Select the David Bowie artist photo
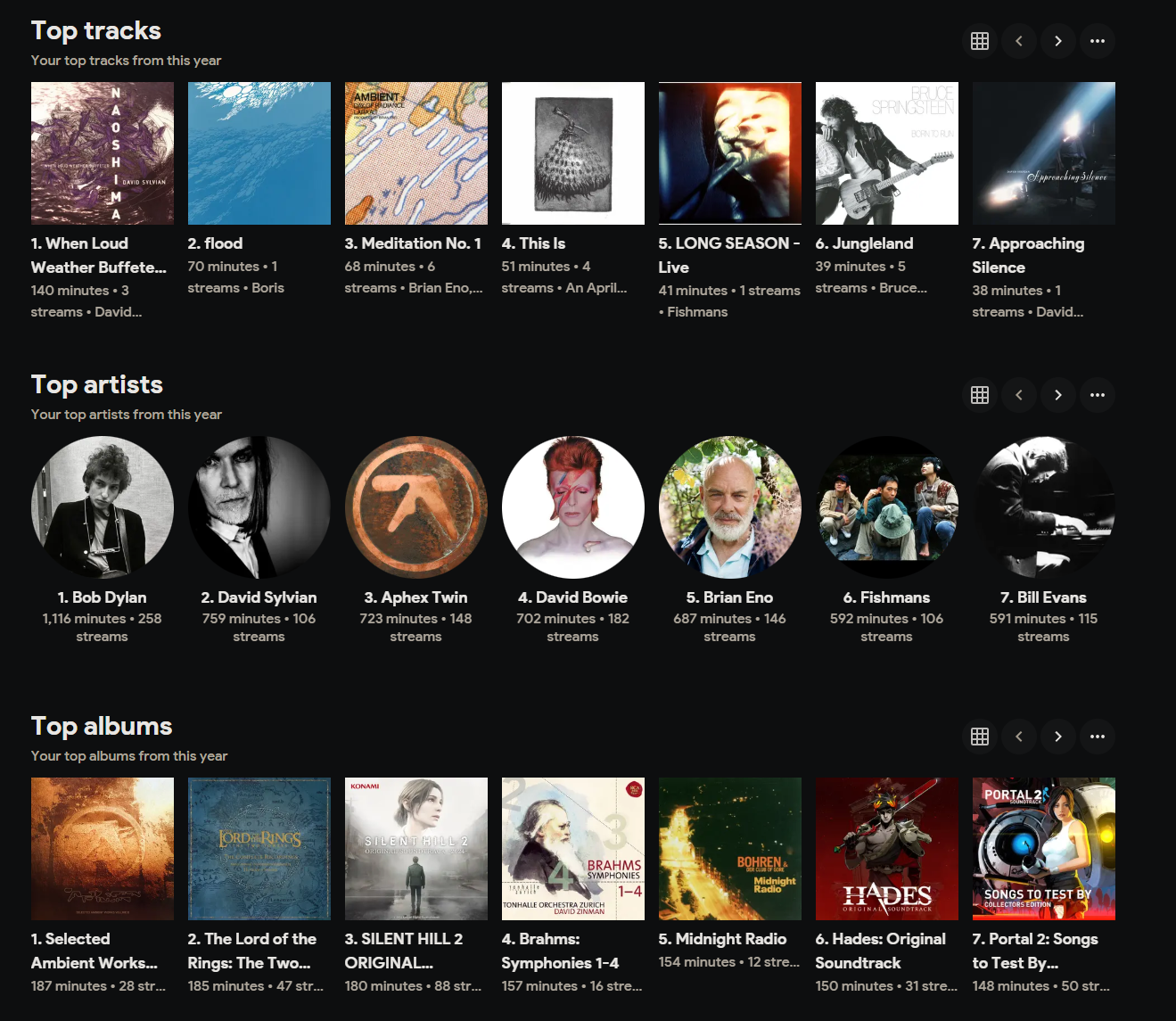 573,507
